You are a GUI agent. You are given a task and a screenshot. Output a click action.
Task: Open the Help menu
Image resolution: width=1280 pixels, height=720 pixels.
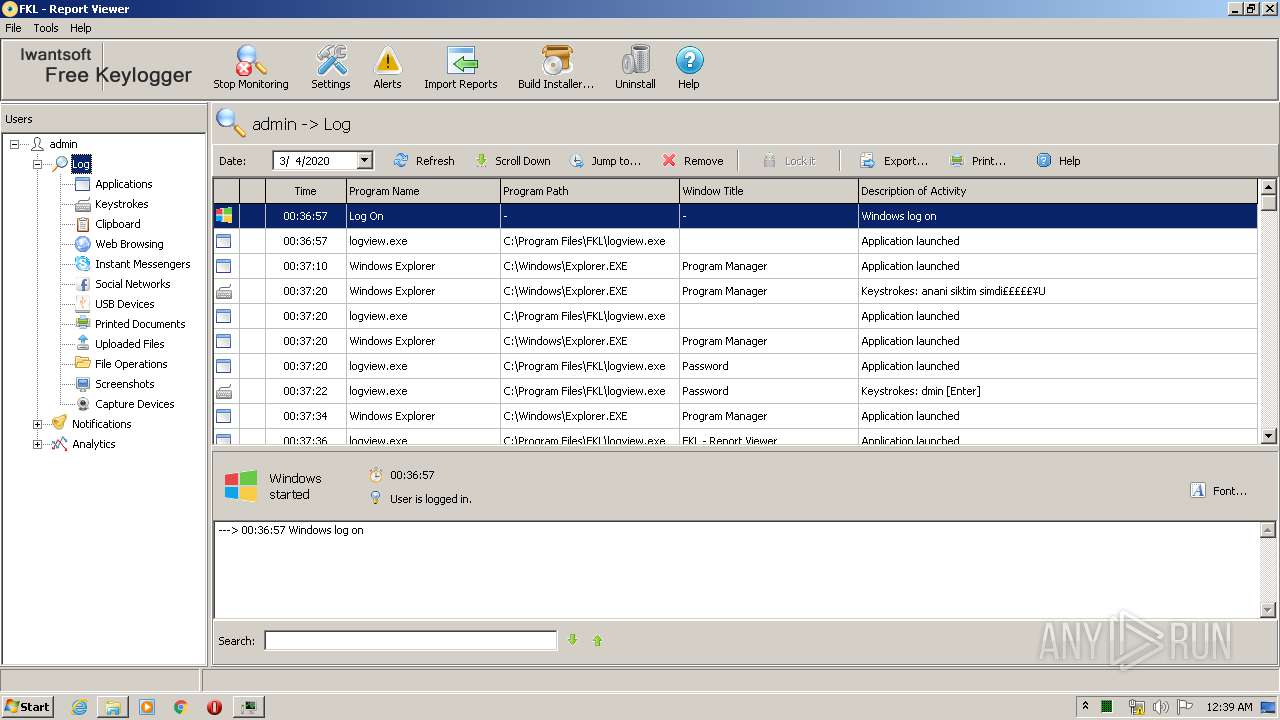coord(81,28)
